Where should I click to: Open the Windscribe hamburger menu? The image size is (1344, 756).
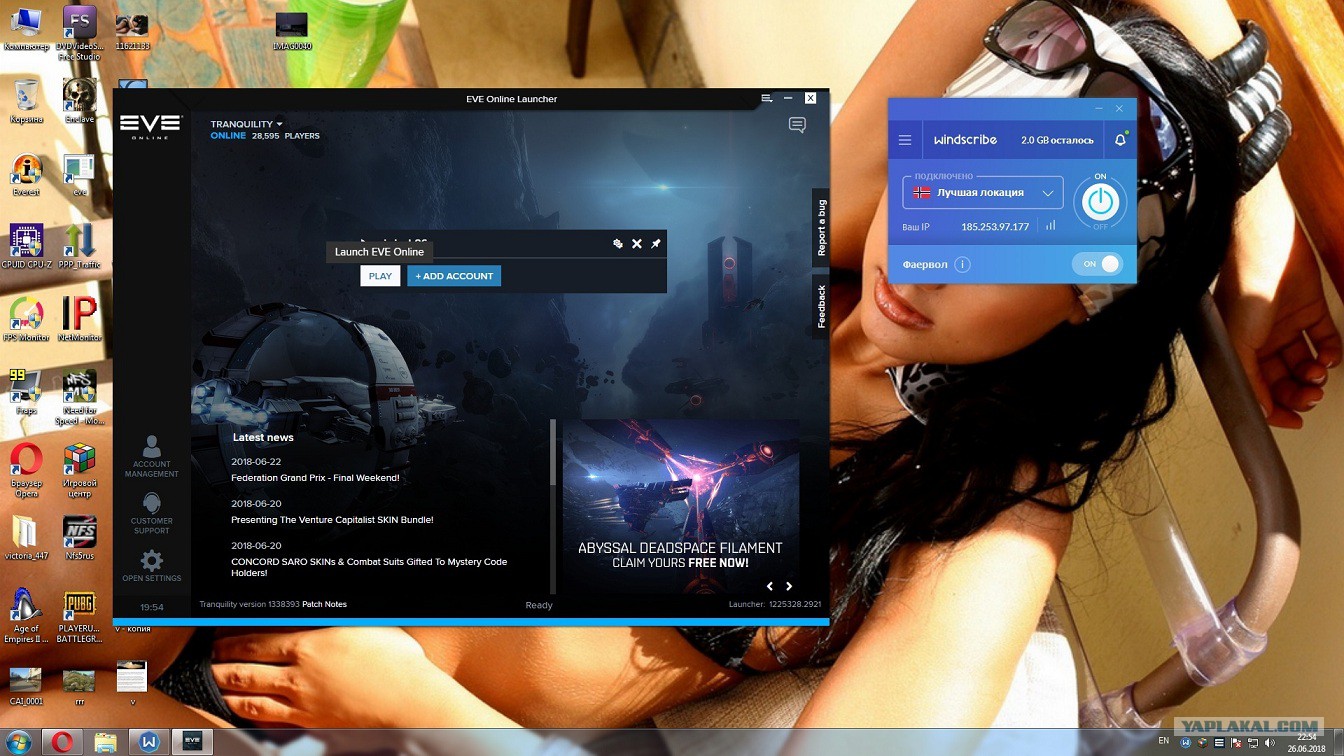coord(905,140)
